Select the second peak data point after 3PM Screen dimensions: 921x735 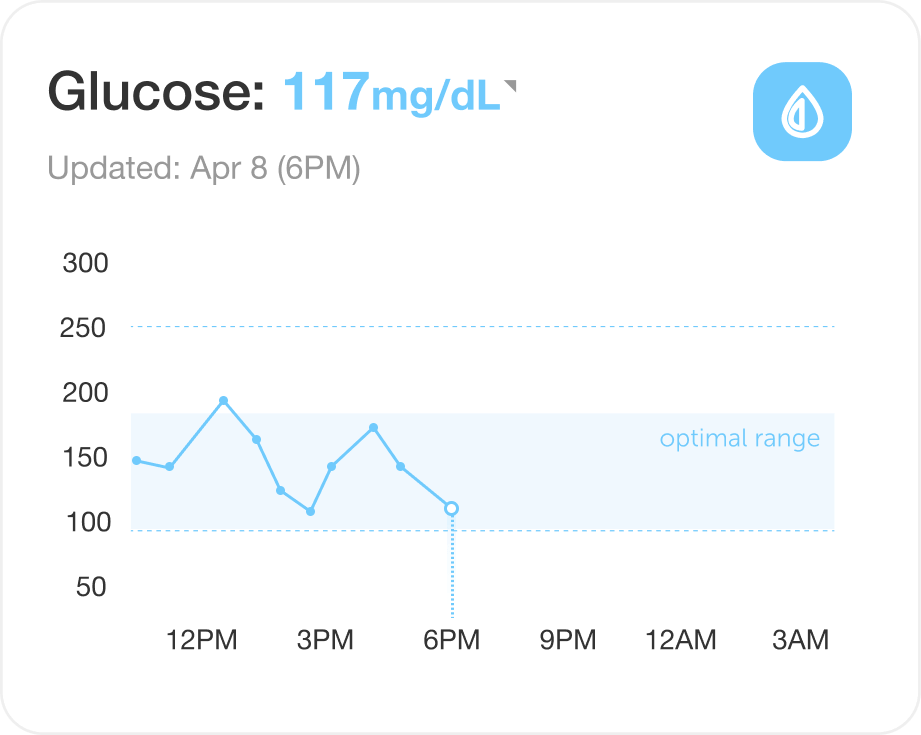[373, 428]
